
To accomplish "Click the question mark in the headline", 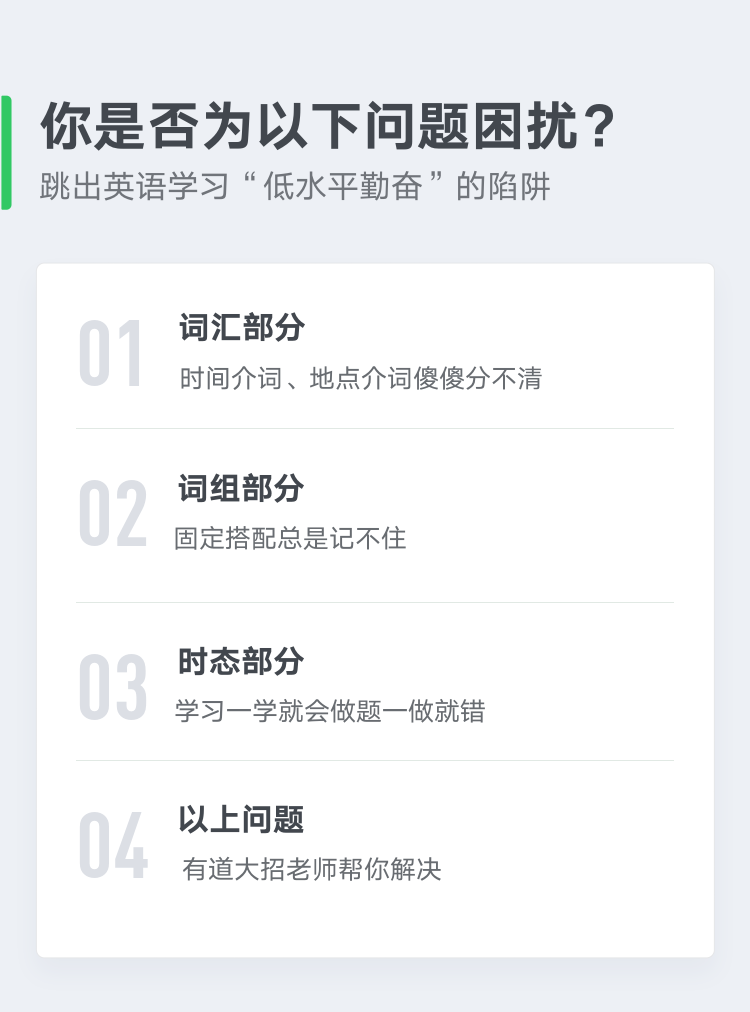I will coord(602,127).
